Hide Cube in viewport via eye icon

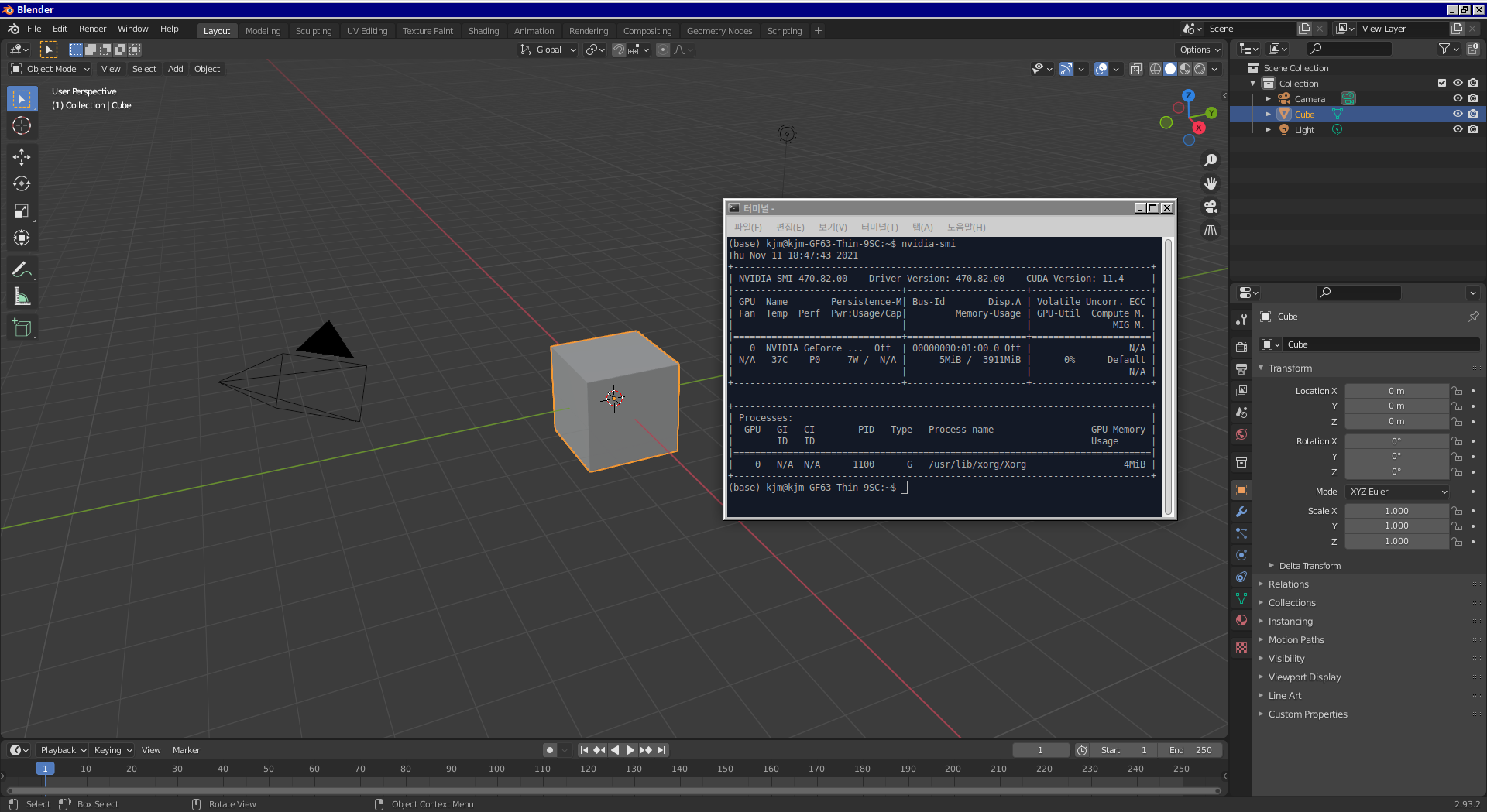[x=1458, y=114]
